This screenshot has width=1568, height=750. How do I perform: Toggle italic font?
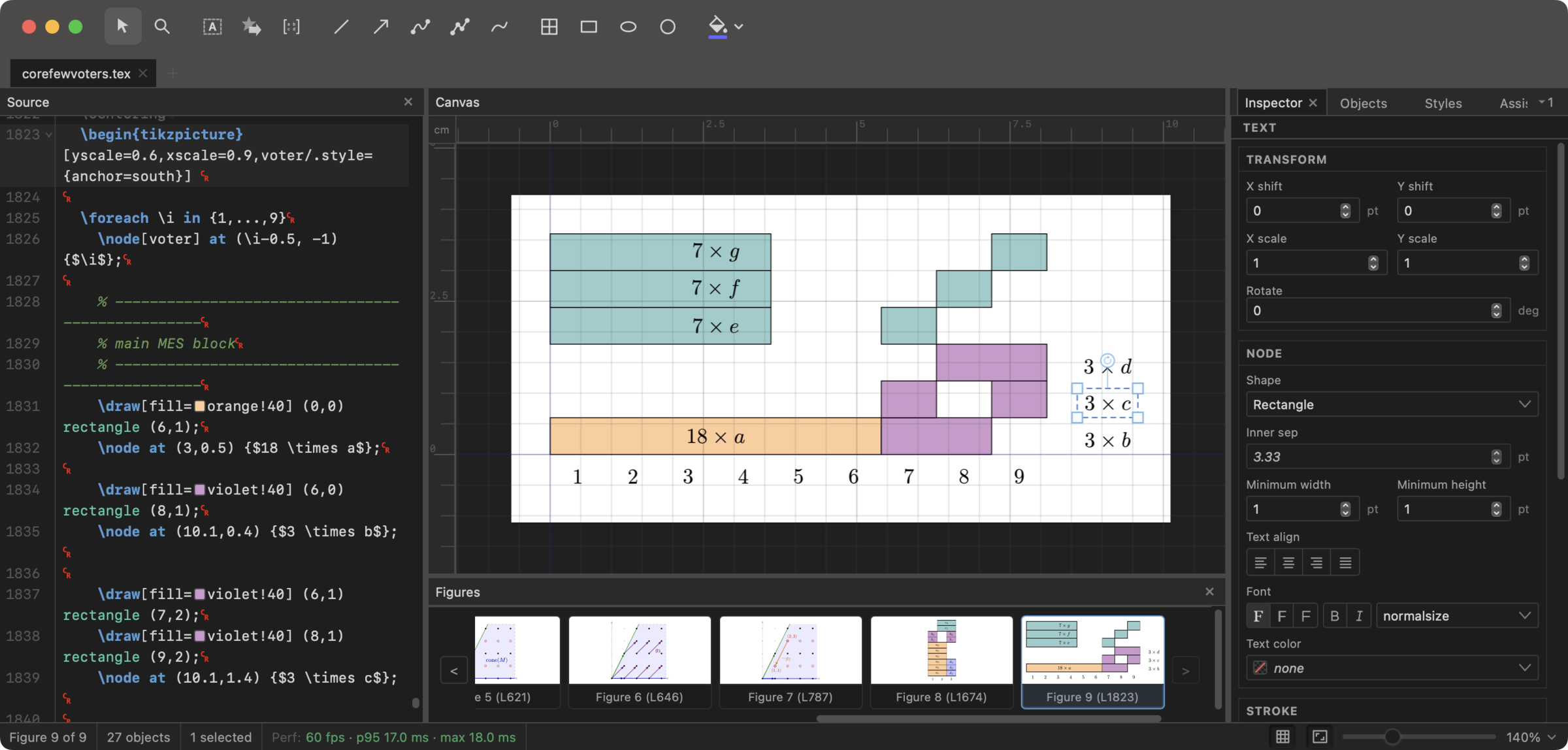(x=1359, y=615)
